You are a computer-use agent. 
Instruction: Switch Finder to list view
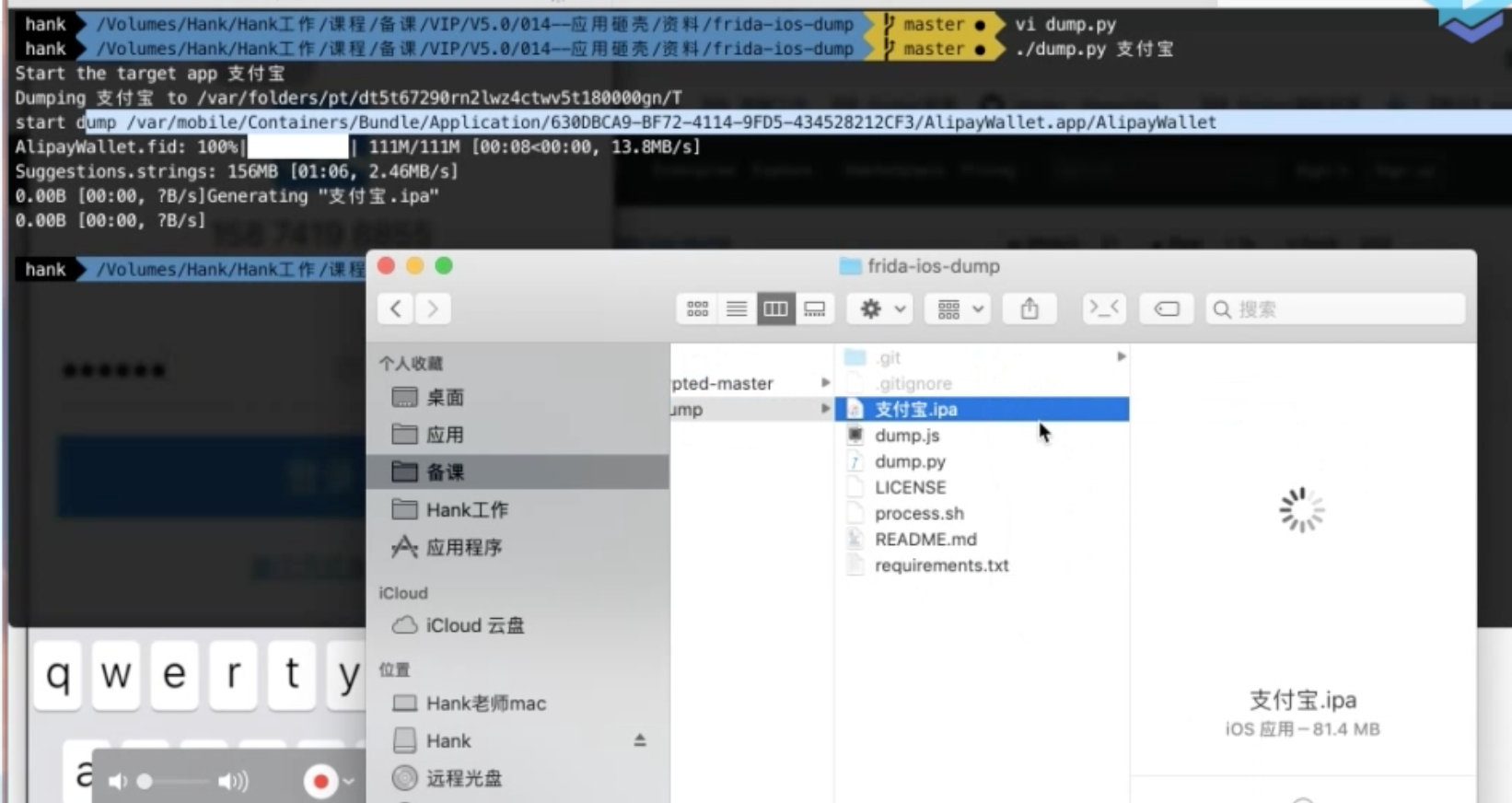[737, 309]
